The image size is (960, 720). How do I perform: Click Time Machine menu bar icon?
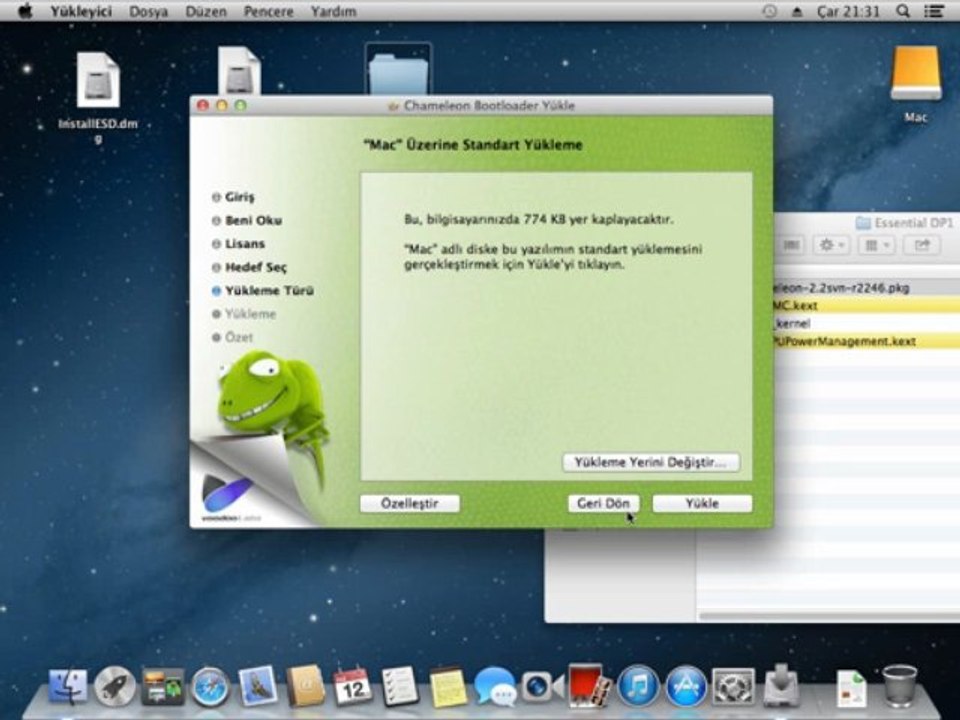point(770,11)
